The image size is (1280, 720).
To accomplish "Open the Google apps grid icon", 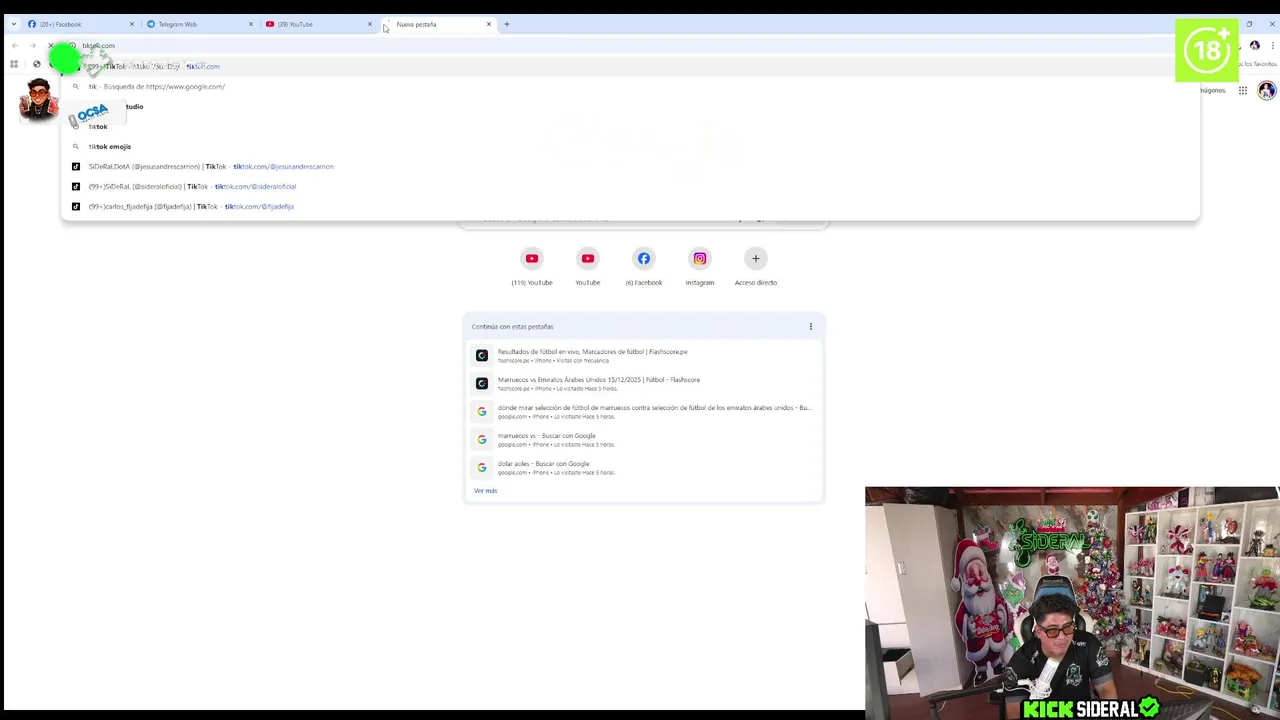I will pyautogui.click(x=1243, y=90).
